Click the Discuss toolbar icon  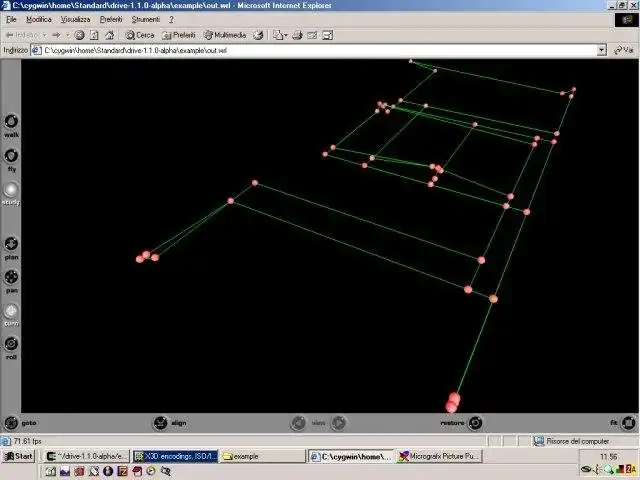(x=327, y=35)
